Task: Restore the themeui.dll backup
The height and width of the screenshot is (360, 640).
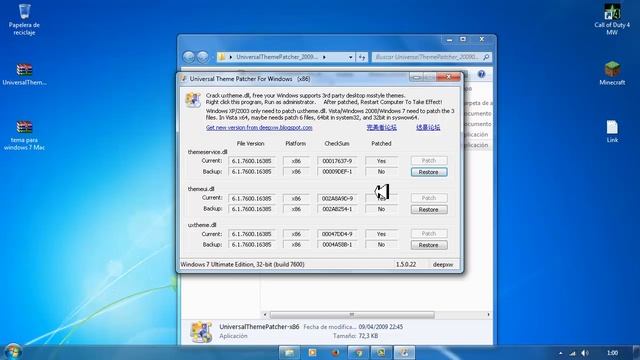Action: pos(429,209)
